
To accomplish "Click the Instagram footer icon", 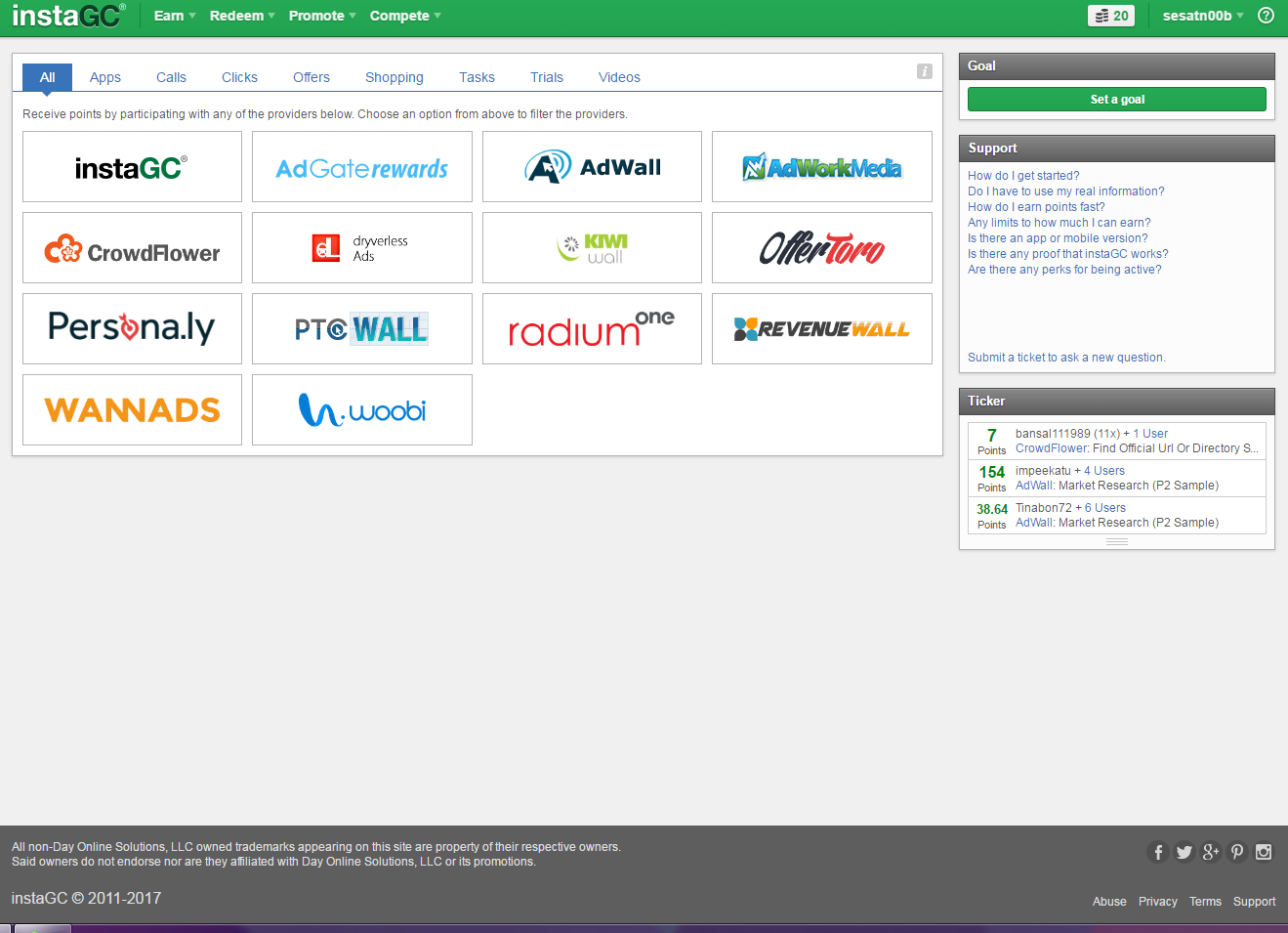I will click(1264, 852).
